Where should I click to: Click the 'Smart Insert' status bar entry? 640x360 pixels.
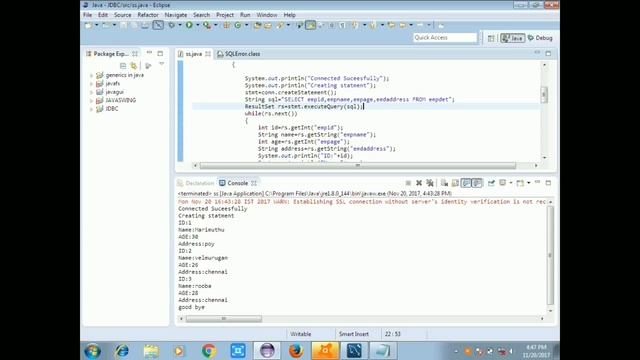[x=354, y=334]
